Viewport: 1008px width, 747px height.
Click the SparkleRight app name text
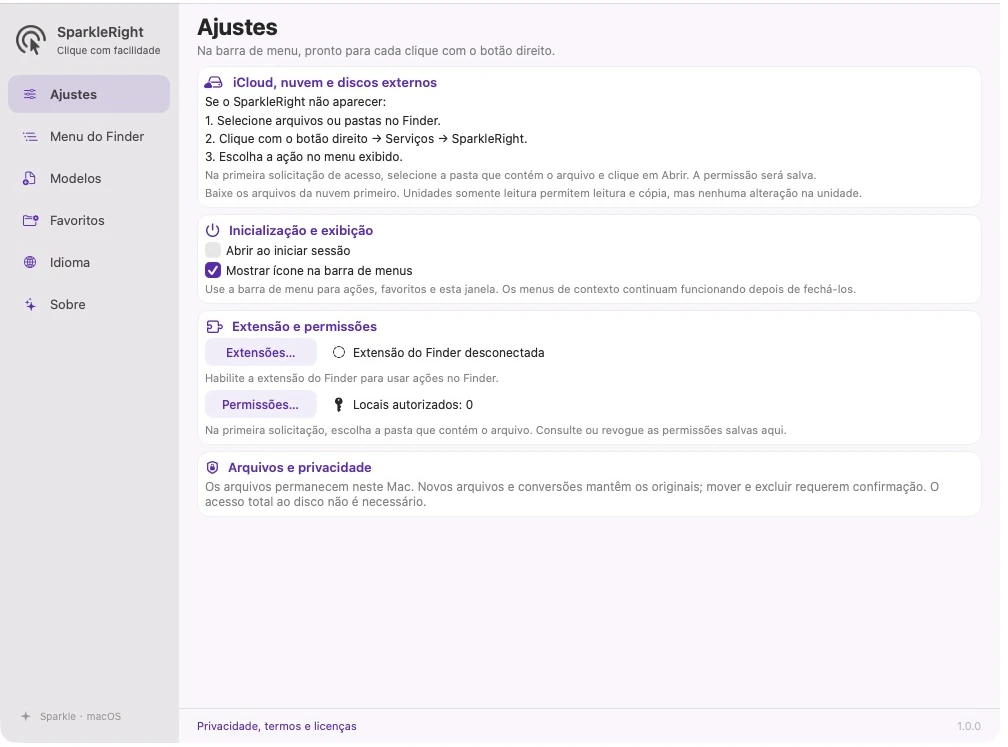100,32
